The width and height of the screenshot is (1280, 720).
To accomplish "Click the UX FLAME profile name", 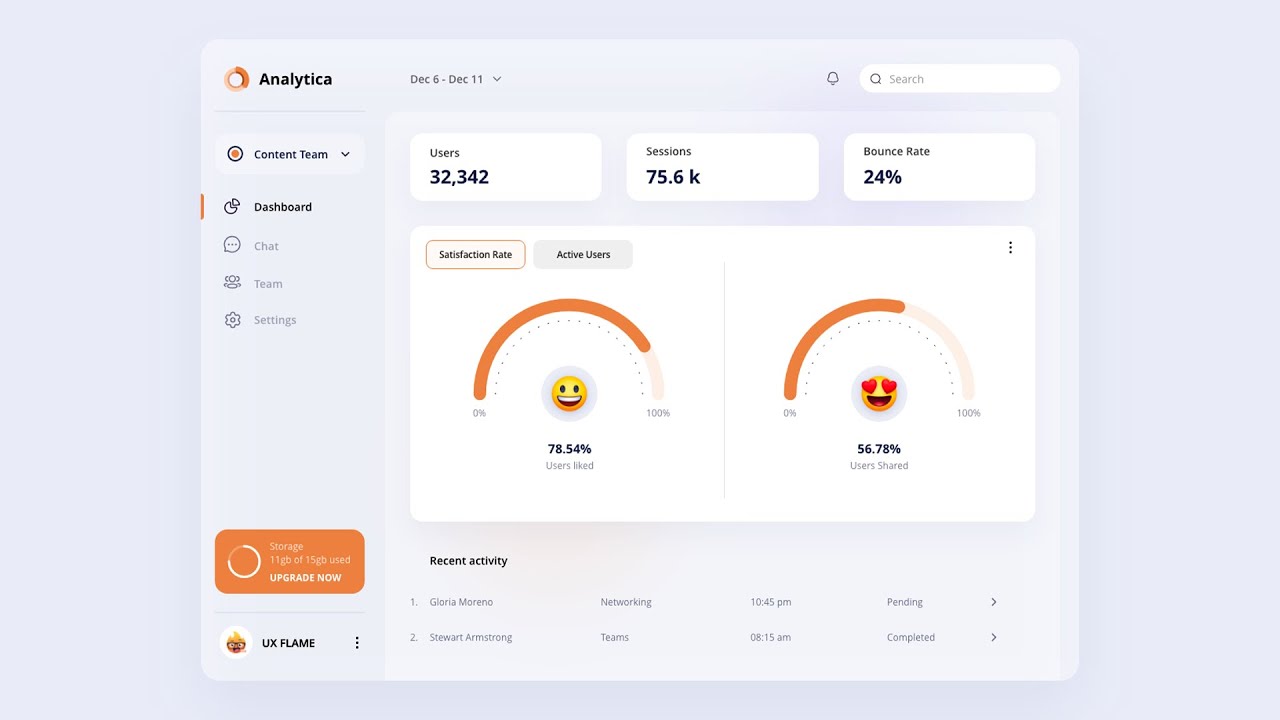I will [288, 643].
